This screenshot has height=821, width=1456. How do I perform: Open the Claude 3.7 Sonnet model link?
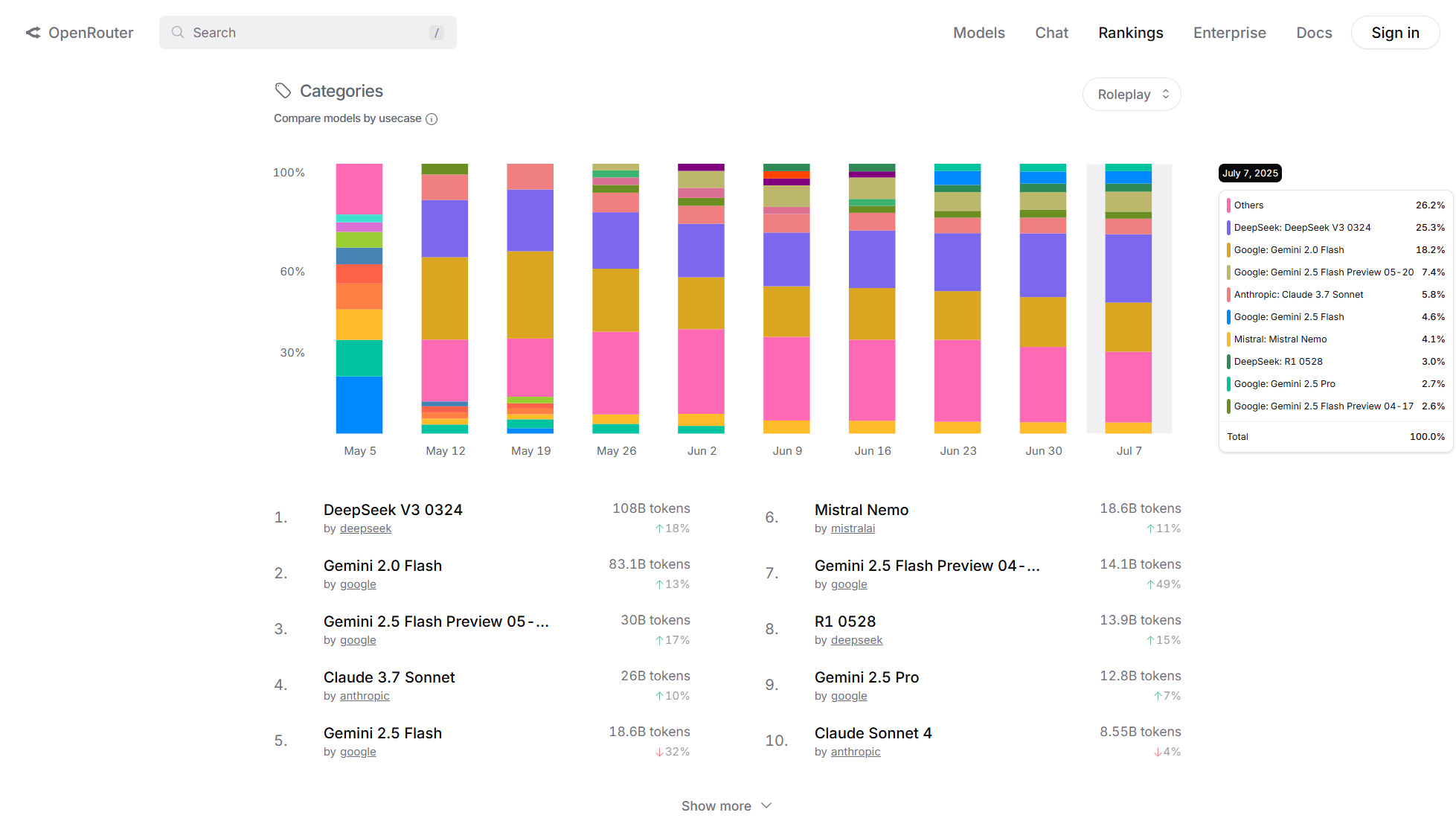[x=389, y=677]
